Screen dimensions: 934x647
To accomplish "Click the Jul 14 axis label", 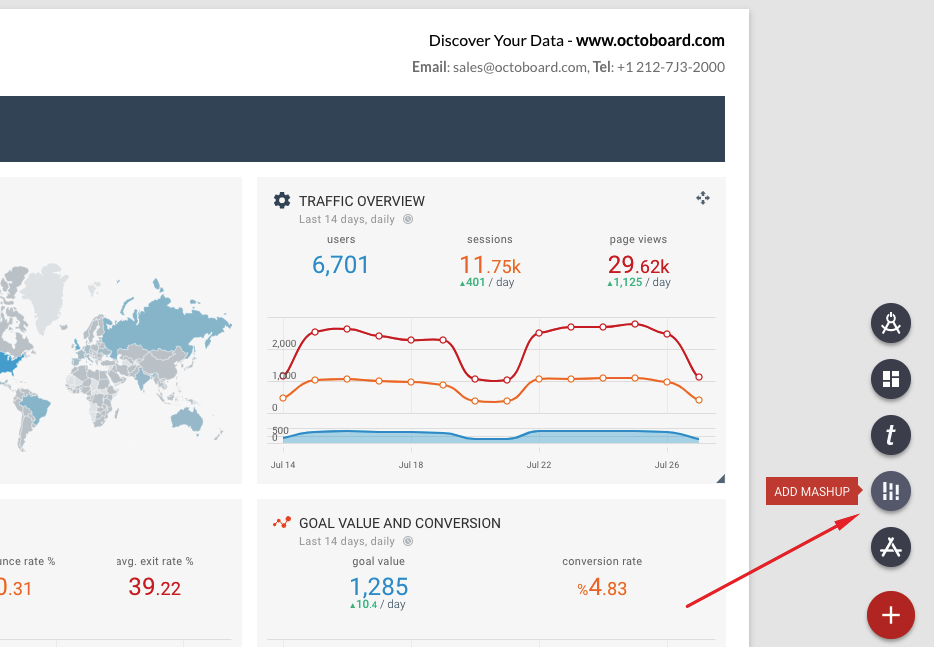I will (283, 465).
